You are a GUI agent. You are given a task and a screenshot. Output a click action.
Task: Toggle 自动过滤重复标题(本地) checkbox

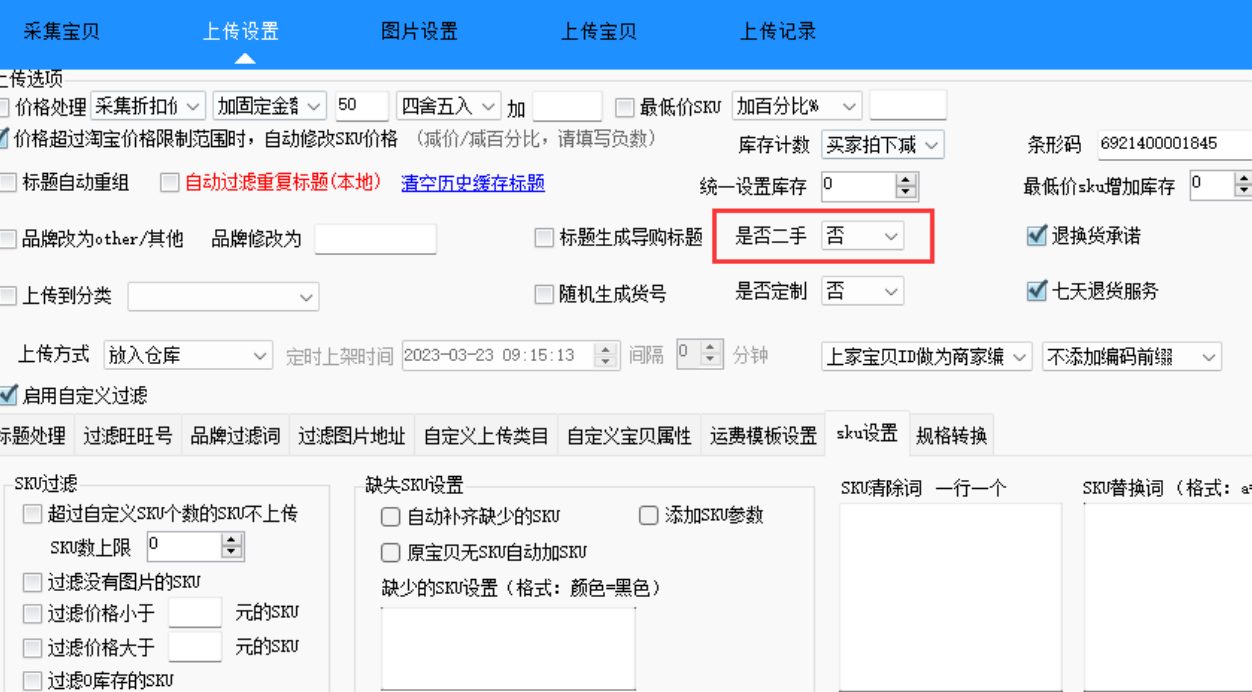(x=169, y=183)
